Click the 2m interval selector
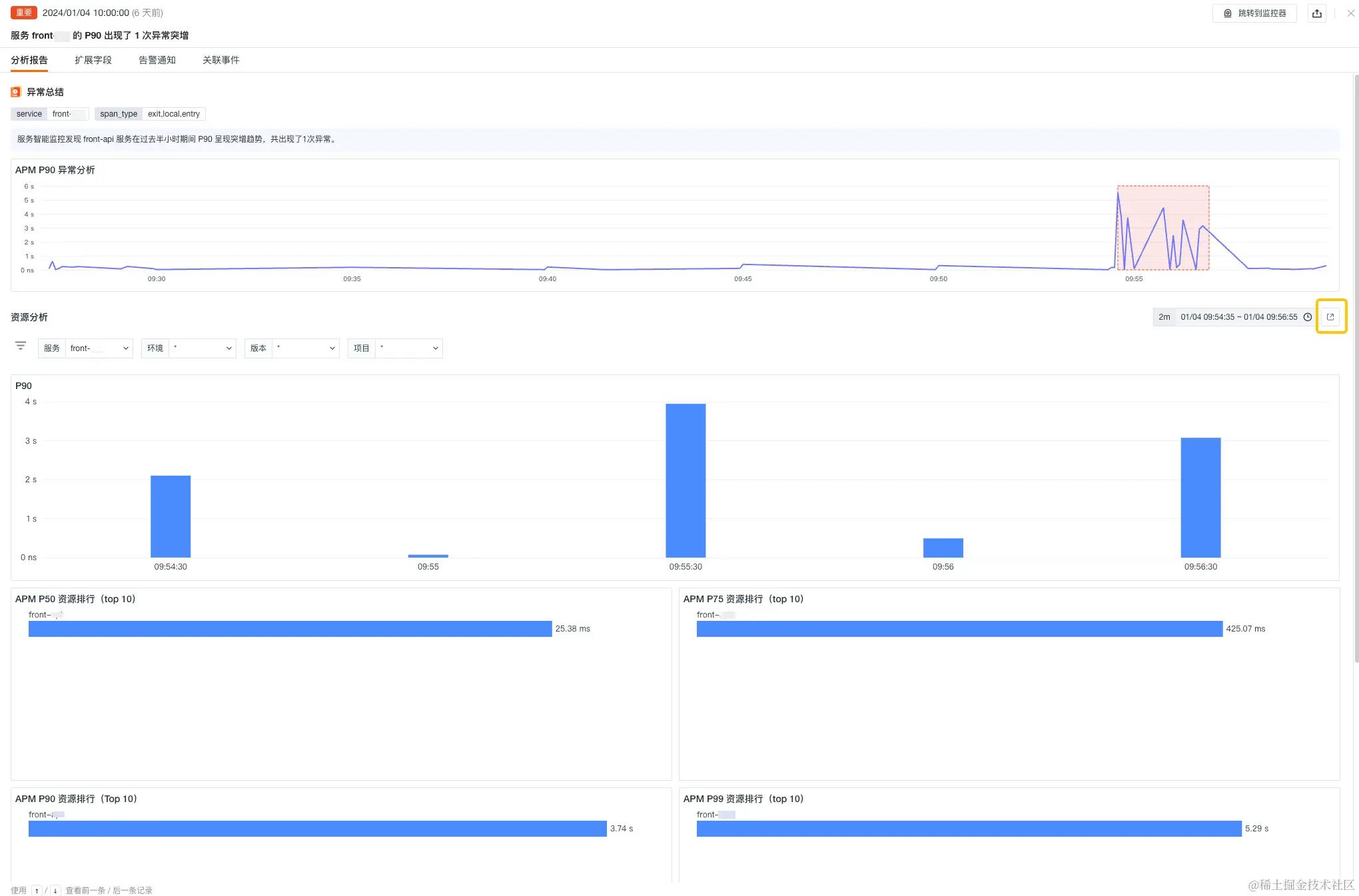The width and height of the screenshot is (1359, 896). point(1164,317)
